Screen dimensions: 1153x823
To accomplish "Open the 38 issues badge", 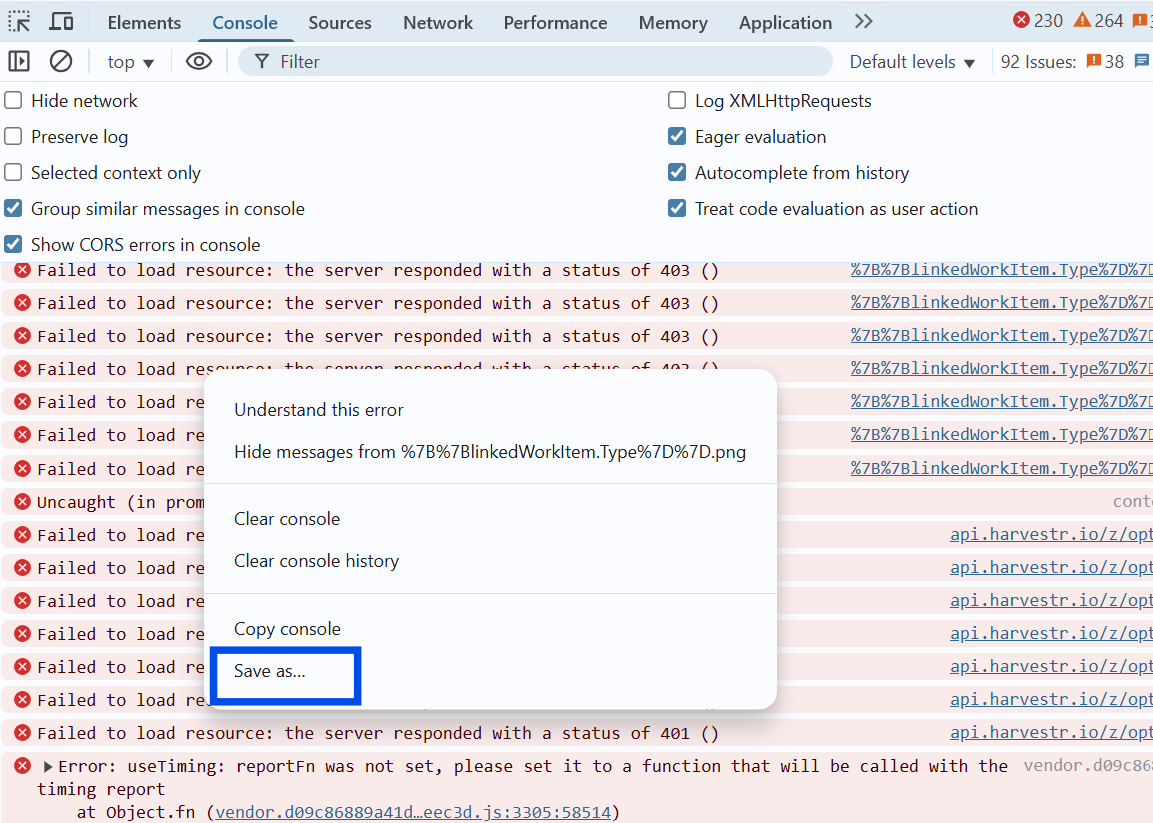I will point(1105,62).
